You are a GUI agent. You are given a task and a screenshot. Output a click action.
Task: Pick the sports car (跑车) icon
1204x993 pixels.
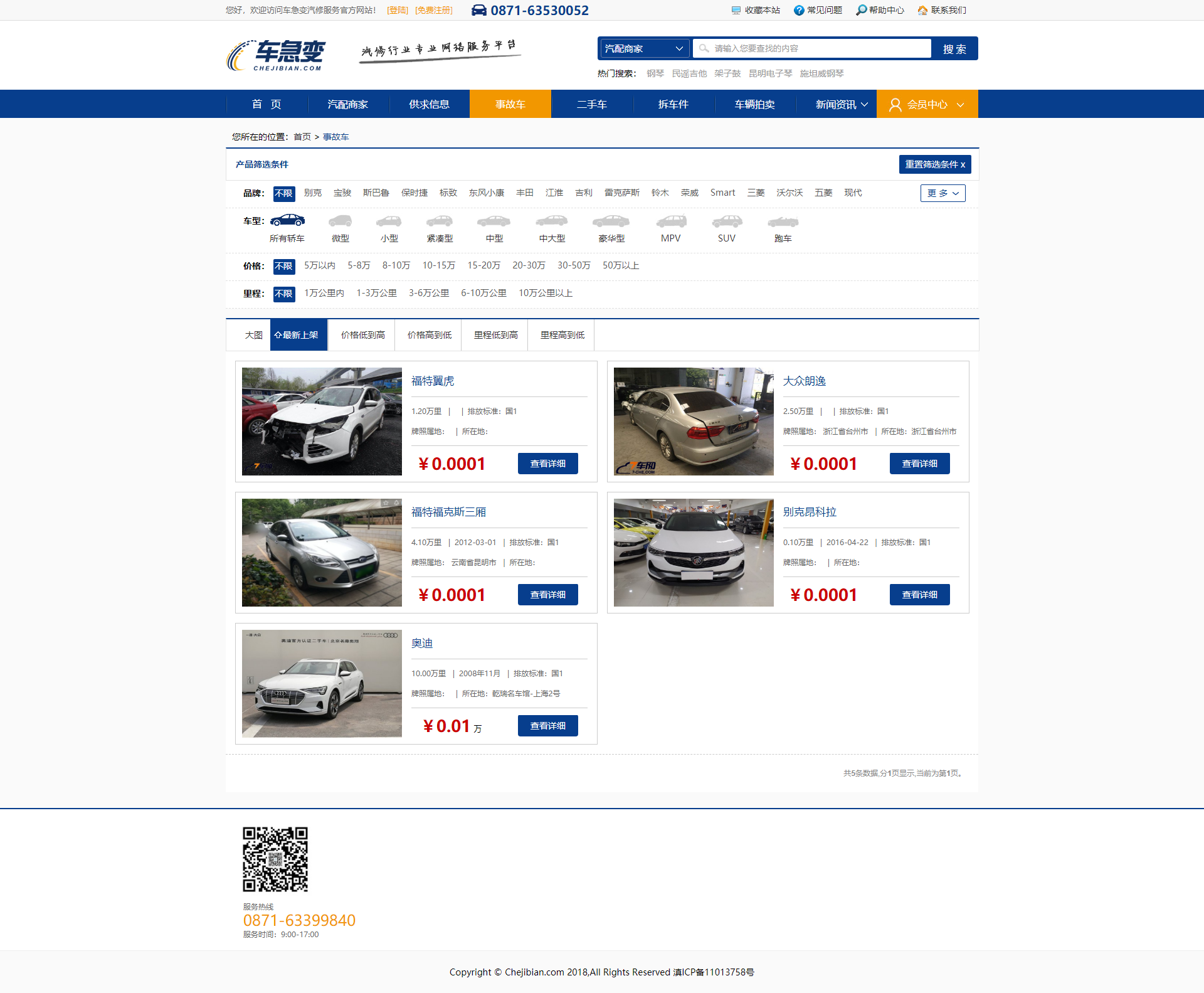783,221
